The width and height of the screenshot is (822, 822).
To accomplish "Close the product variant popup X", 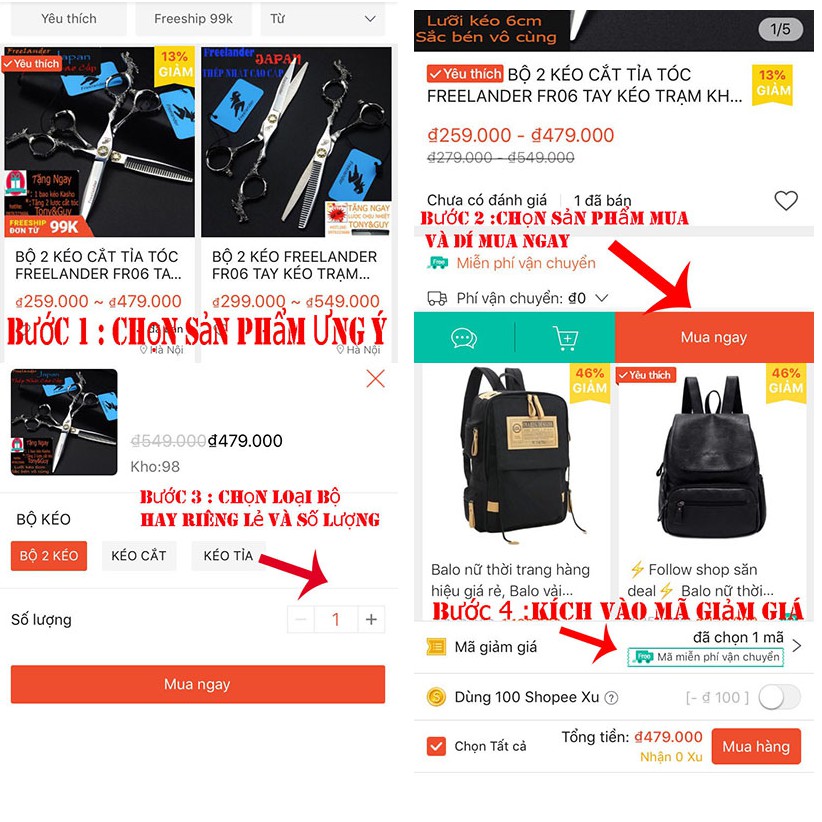I will click(x=375, y=378).
